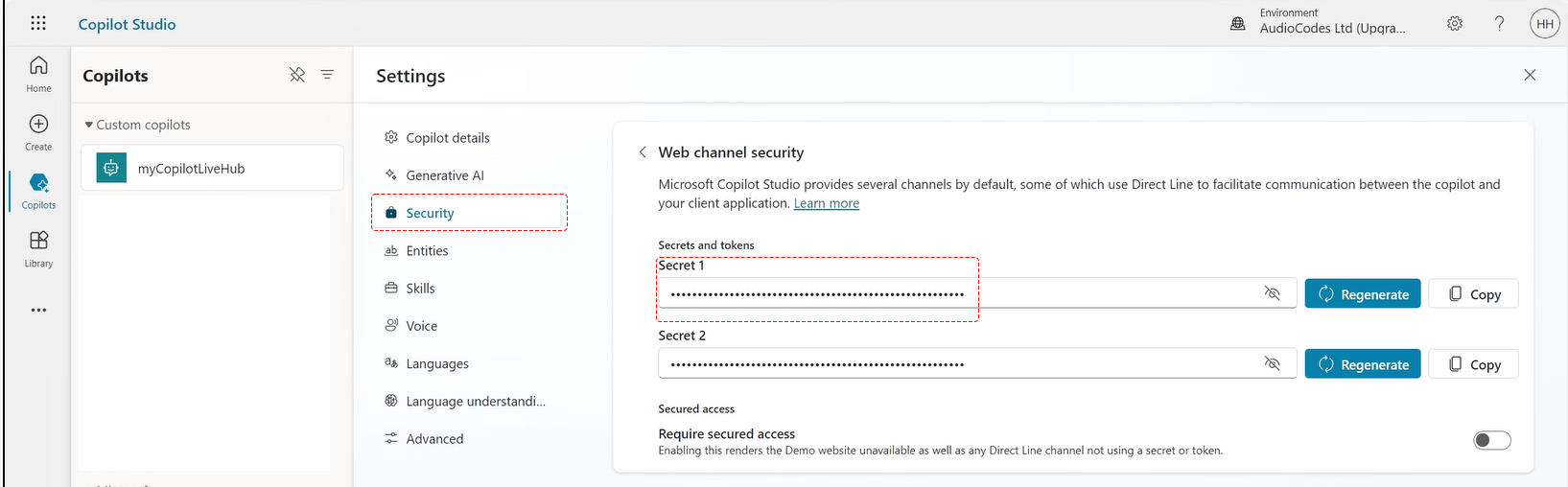
Task: Open Security settings
Action: point(468,213)
